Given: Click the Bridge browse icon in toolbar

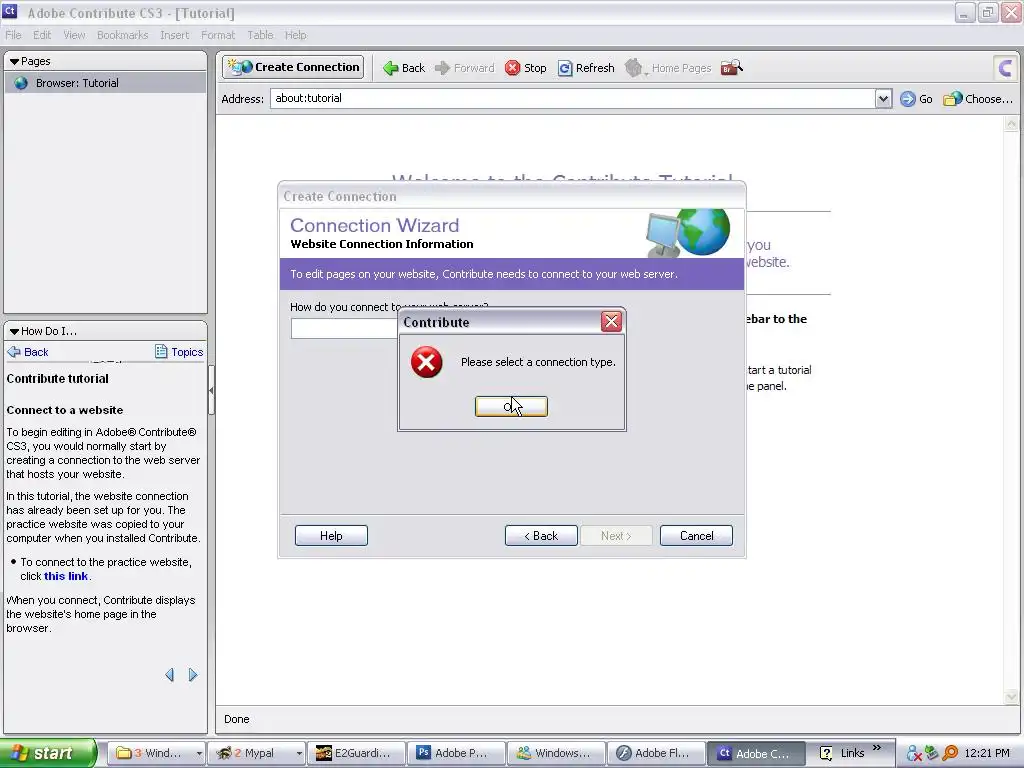Looking at the screenshot, I should [x=731, y=67].
